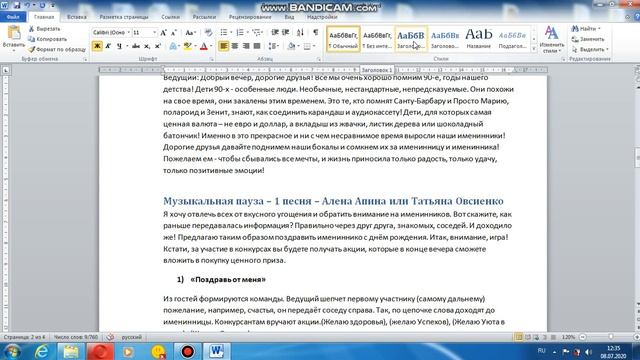Toggle bold (Ж) formatting
Viewport: 640px width, 360px height.
tap(97, 46)
